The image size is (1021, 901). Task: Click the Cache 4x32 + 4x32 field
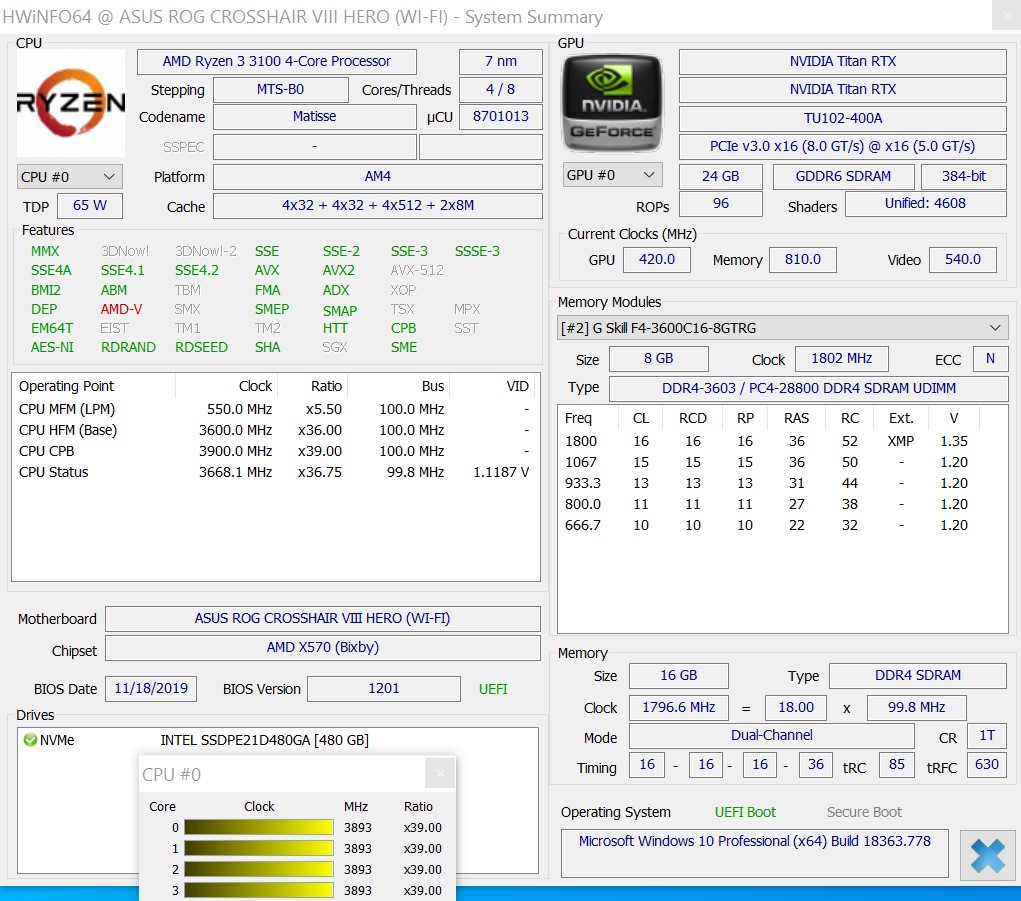click(x=378, y=206)
